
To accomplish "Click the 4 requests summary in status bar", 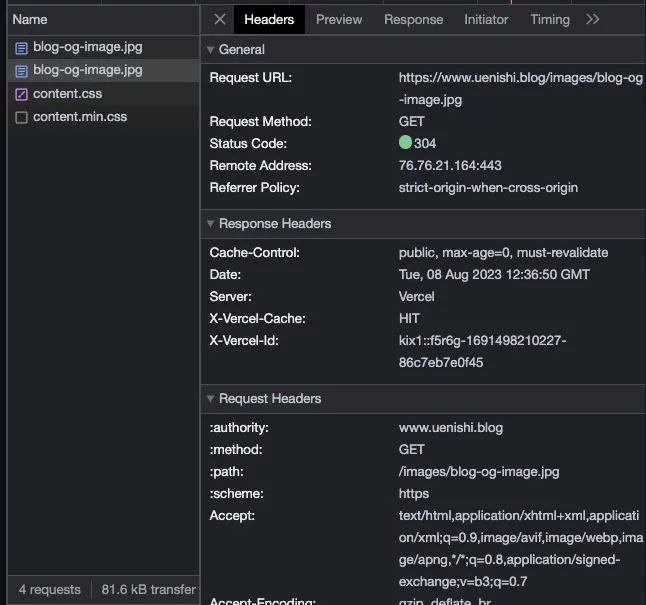I will [49, 590].
